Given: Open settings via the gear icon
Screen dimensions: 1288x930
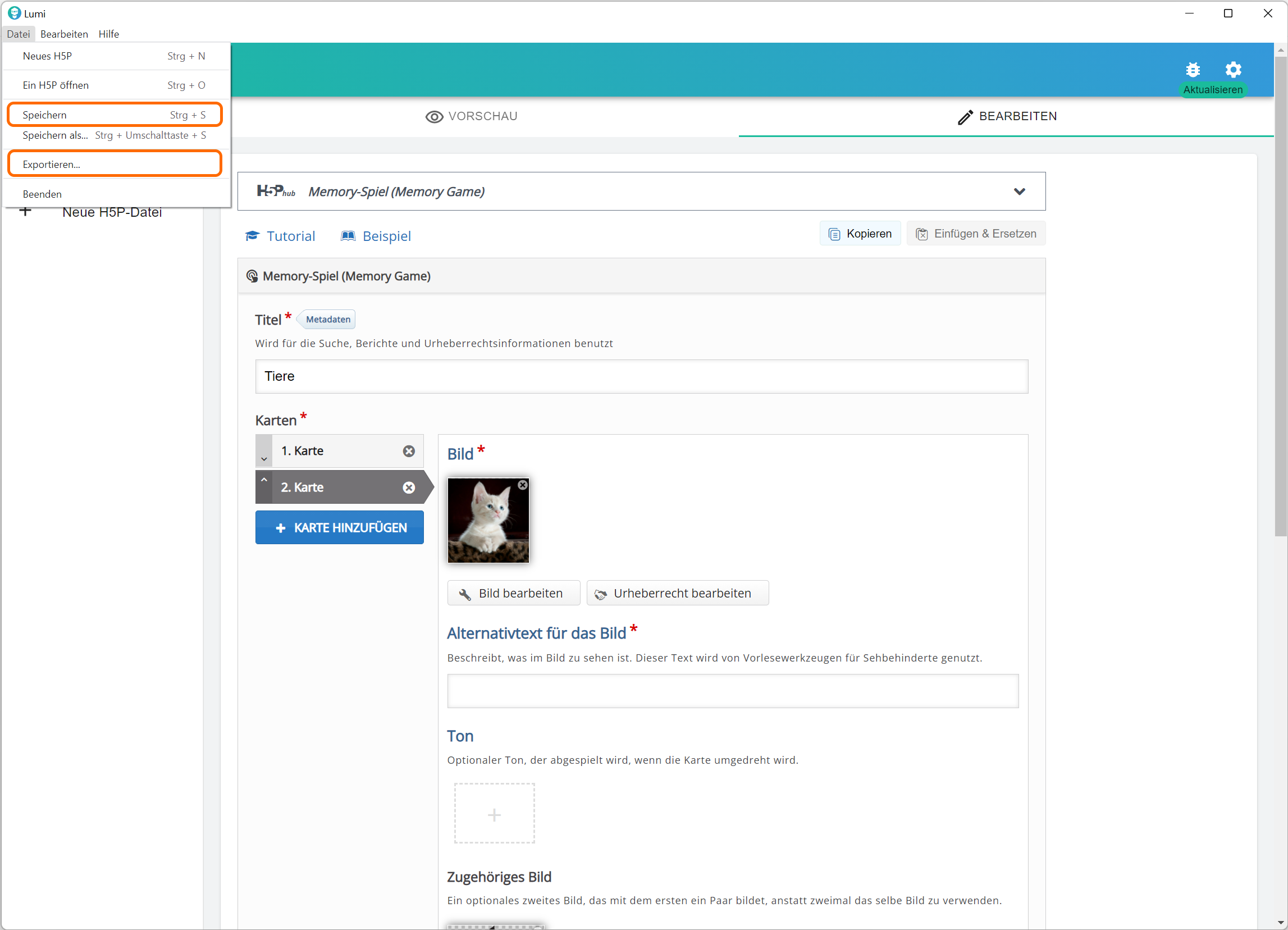Looking at the screenshot, I should [1233, 70].
